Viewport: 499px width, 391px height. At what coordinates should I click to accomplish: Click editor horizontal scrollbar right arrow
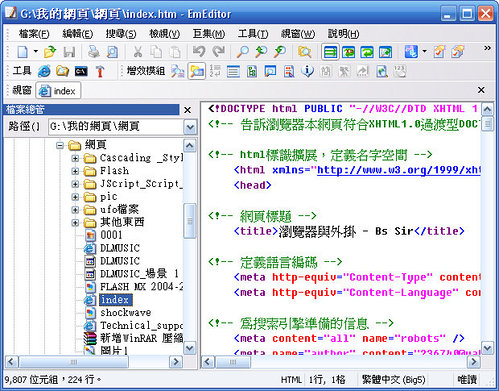pos(473,361)
